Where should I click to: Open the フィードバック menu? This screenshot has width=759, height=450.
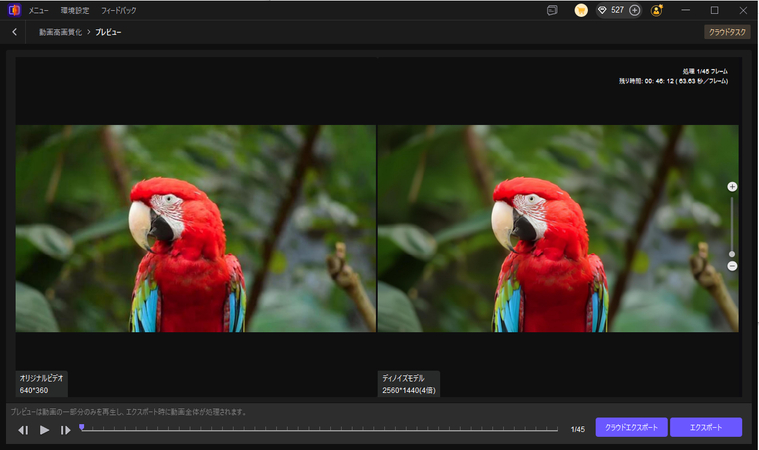pos(119,10)
